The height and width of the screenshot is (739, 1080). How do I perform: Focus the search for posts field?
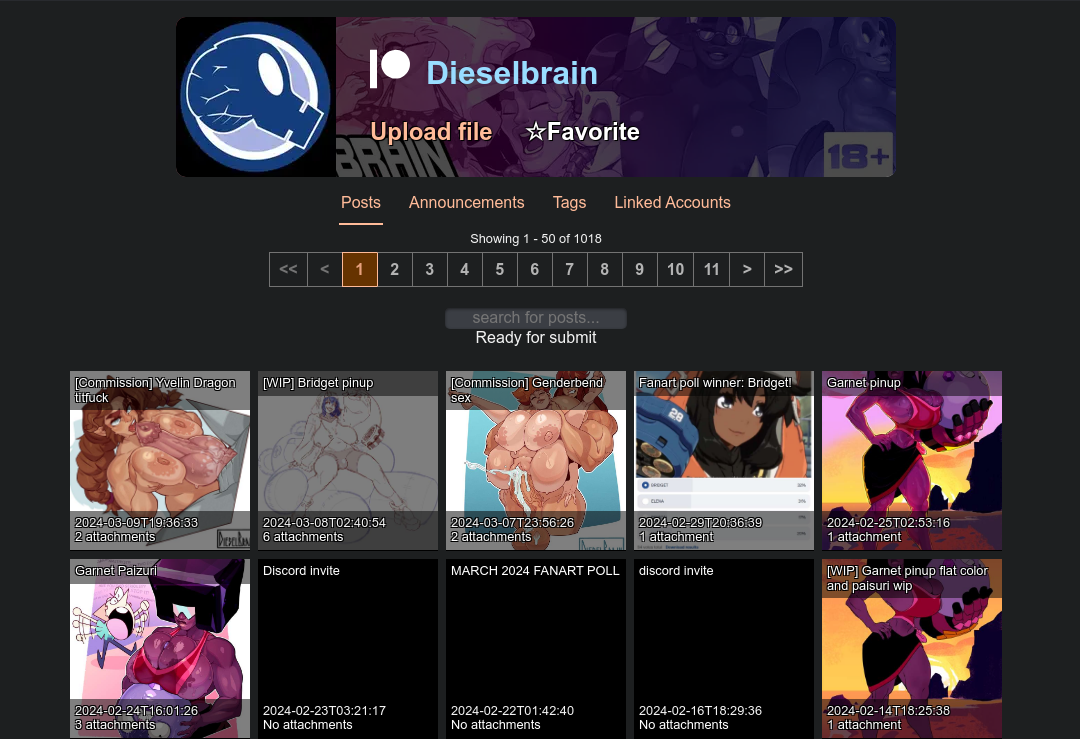[x=536, y=318]
